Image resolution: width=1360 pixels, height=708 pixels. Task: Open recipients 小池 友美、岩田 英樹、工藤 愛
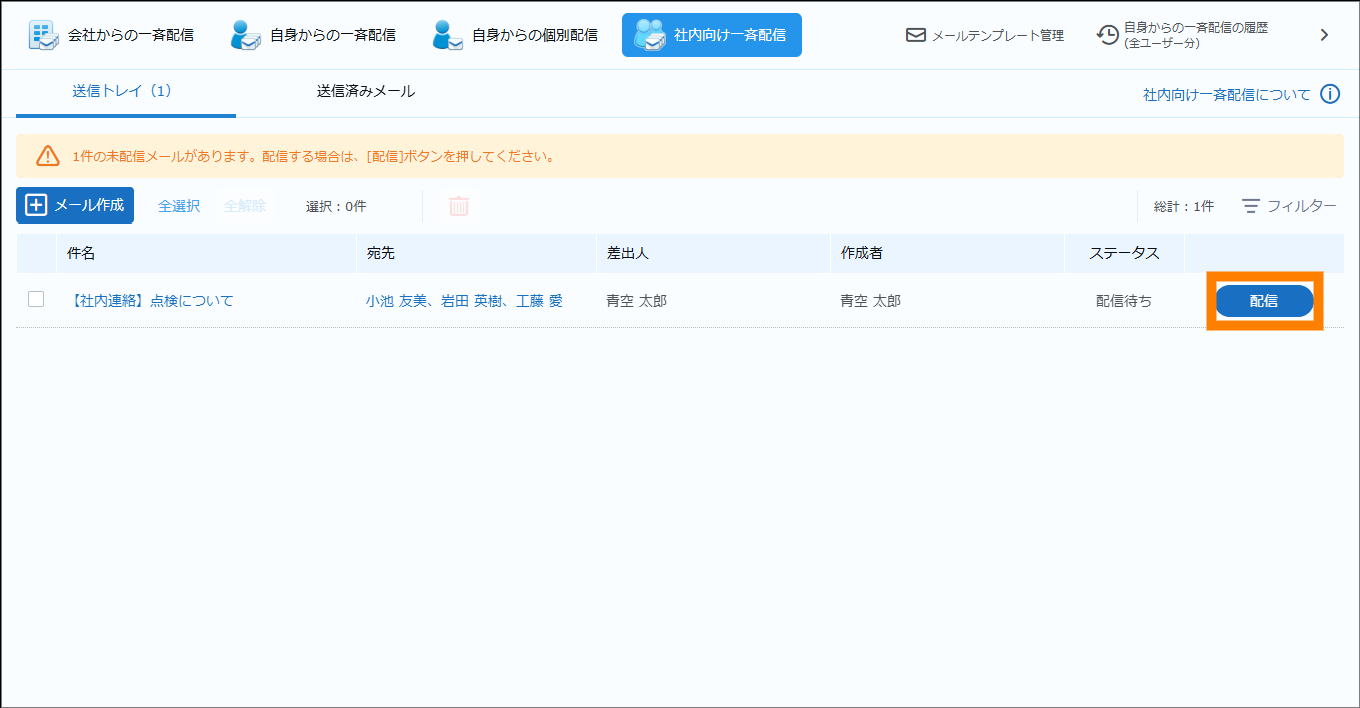[464, 300]
